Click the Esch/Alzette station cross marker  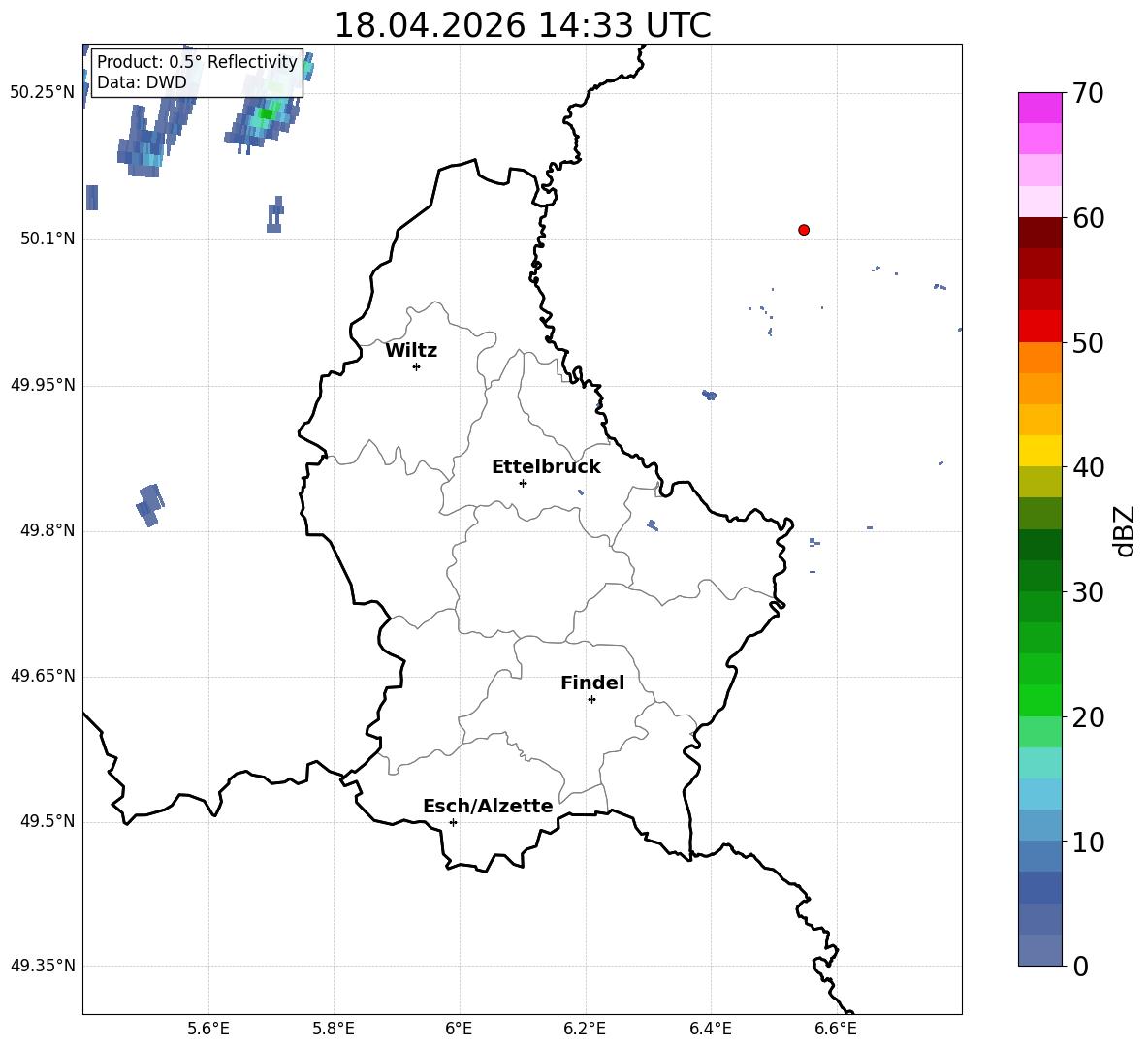pyautogui.click(x=453, y=822)
